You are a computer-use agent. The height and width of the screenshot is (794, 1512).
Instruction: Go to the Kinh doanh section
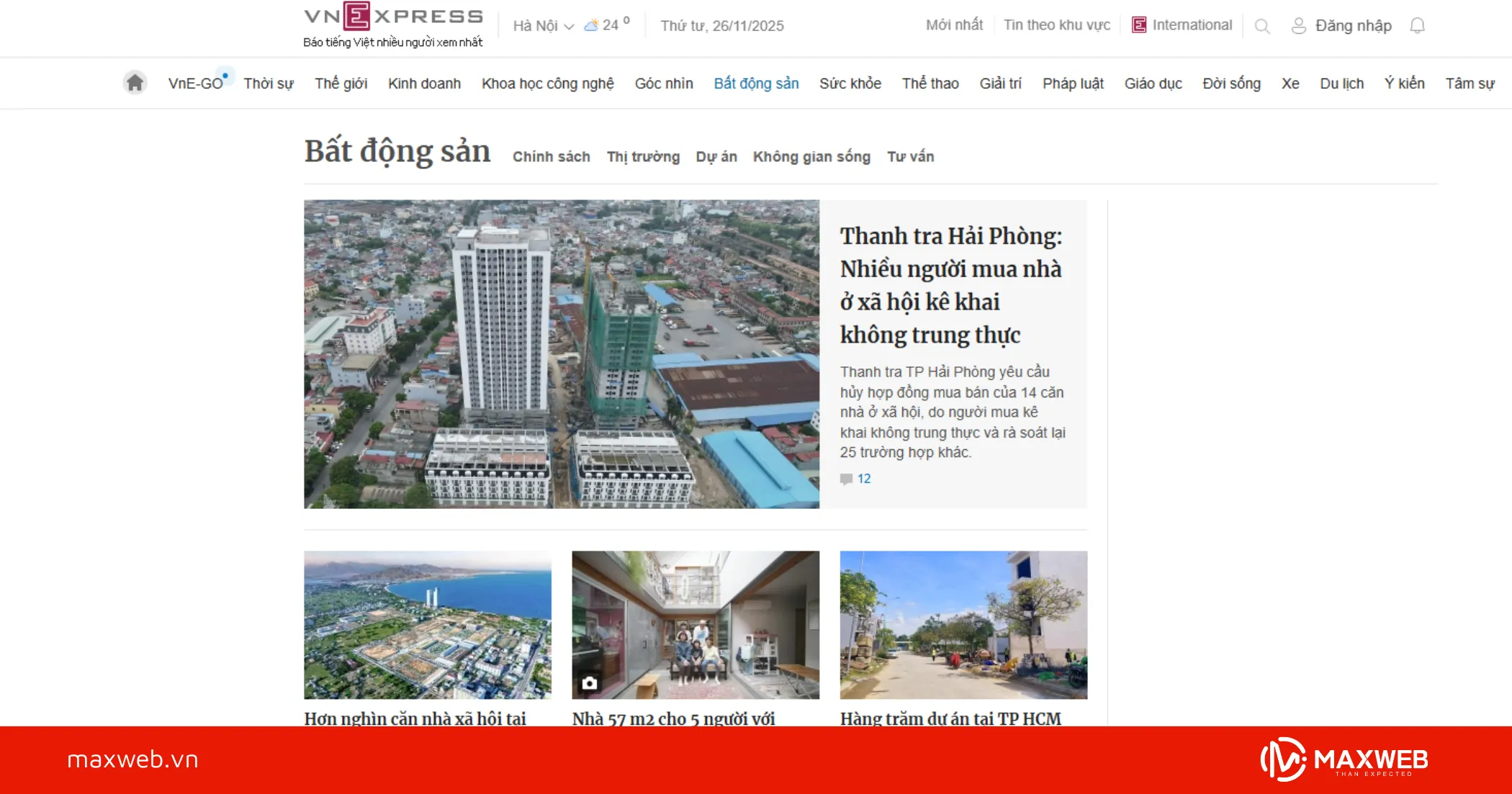(x=424, y=84)
